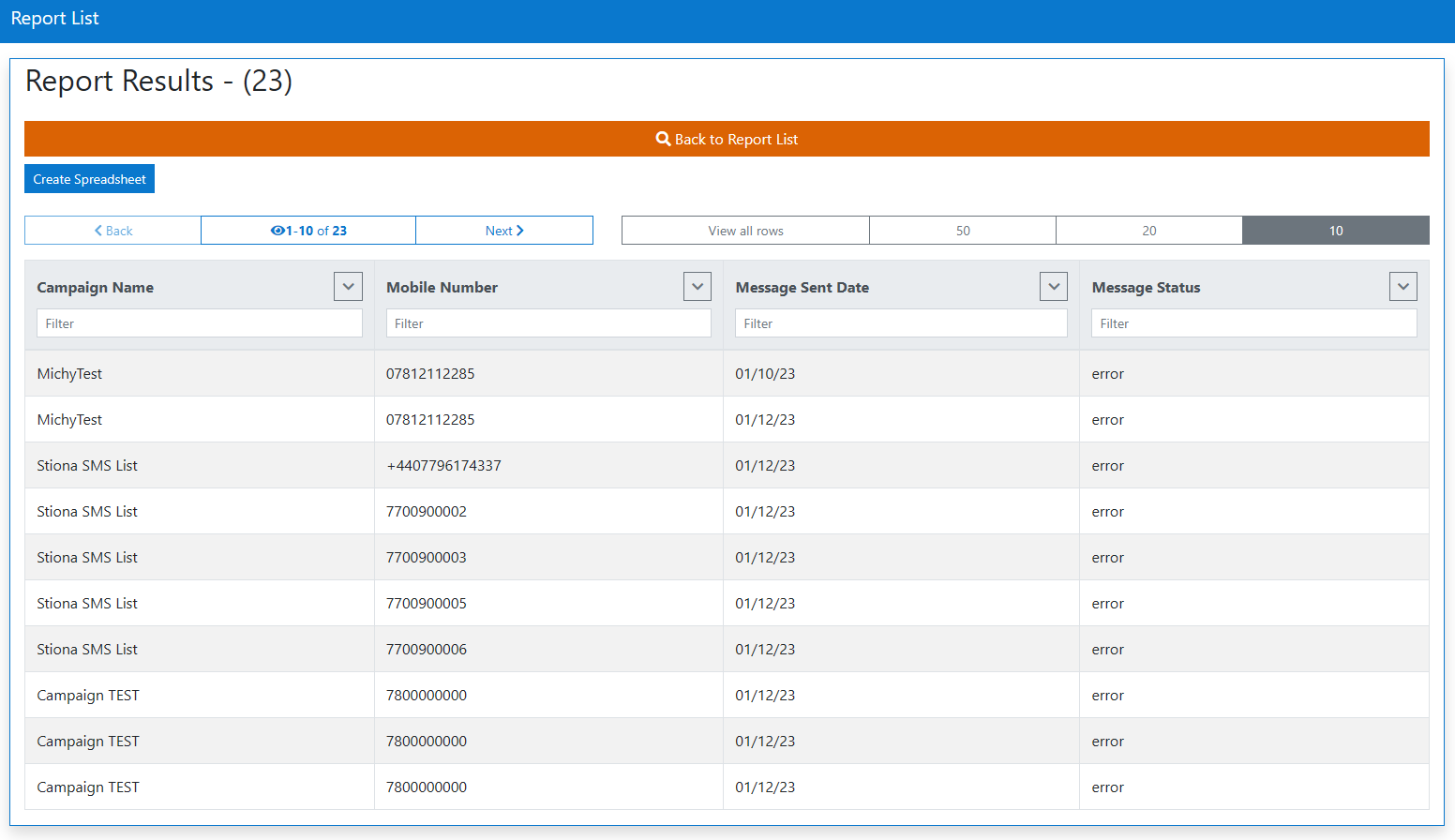Select Stiona SMS List for 7700900002

pos(87,512)
